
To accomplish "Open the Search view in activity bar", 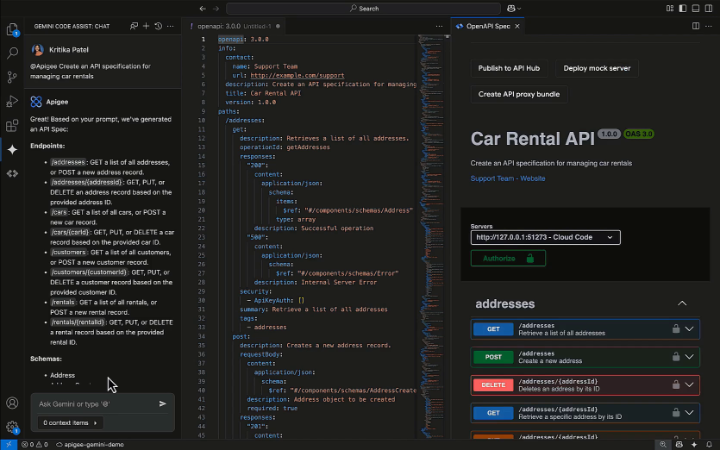I will 12,53.
